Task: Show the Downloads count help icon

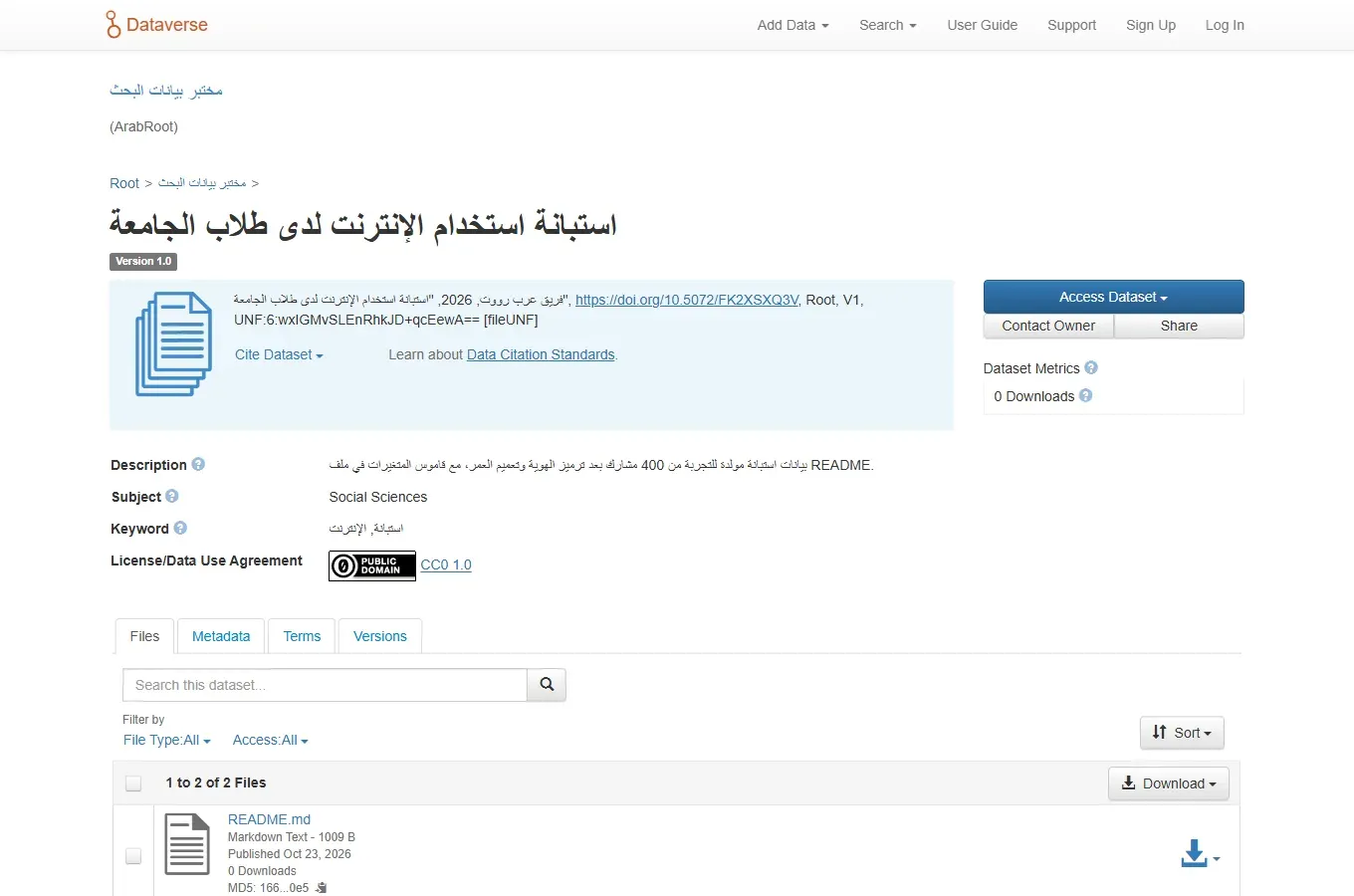Action: coord(1086,395)
